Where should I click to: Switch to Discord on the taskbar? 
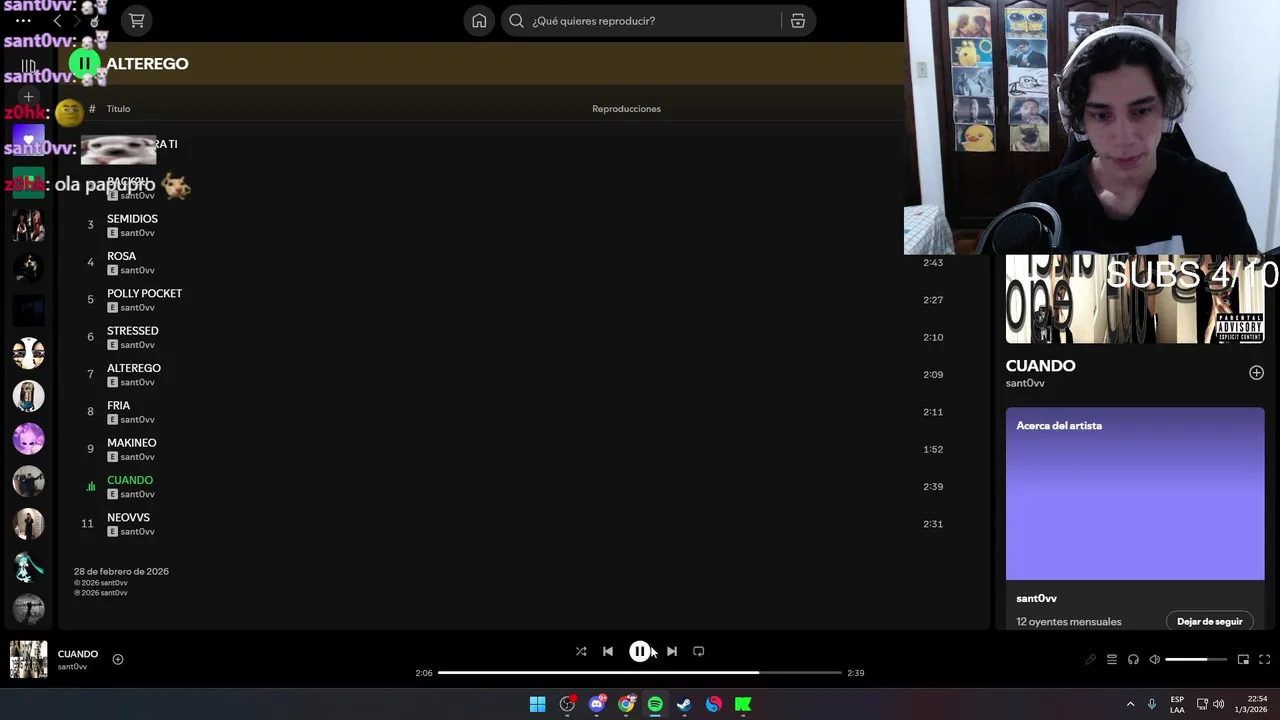point(597,704)
